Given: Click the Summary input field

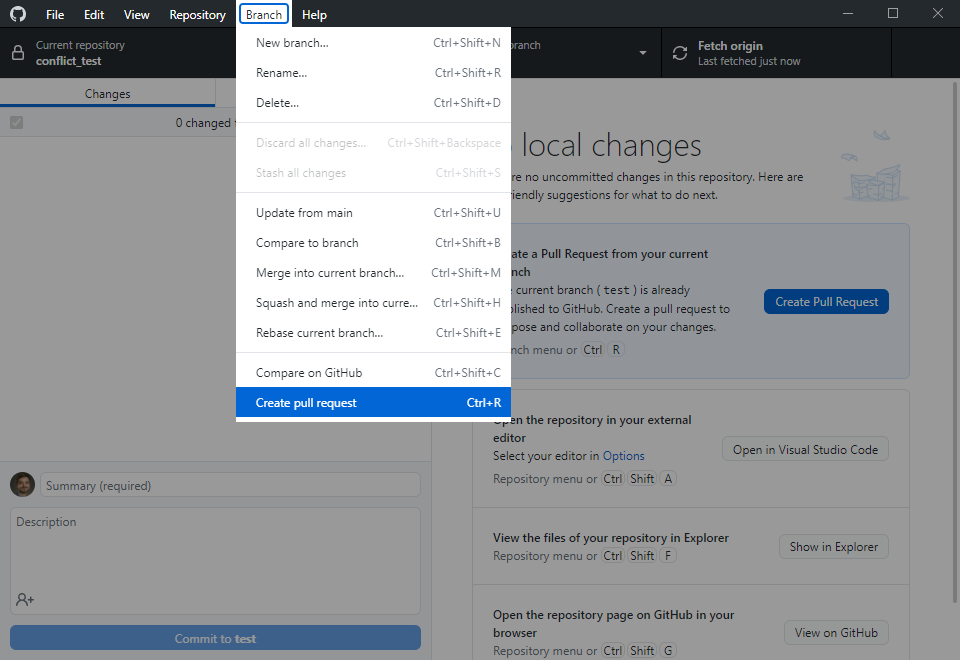Looking at the screenshot, I should click(230, 485).
